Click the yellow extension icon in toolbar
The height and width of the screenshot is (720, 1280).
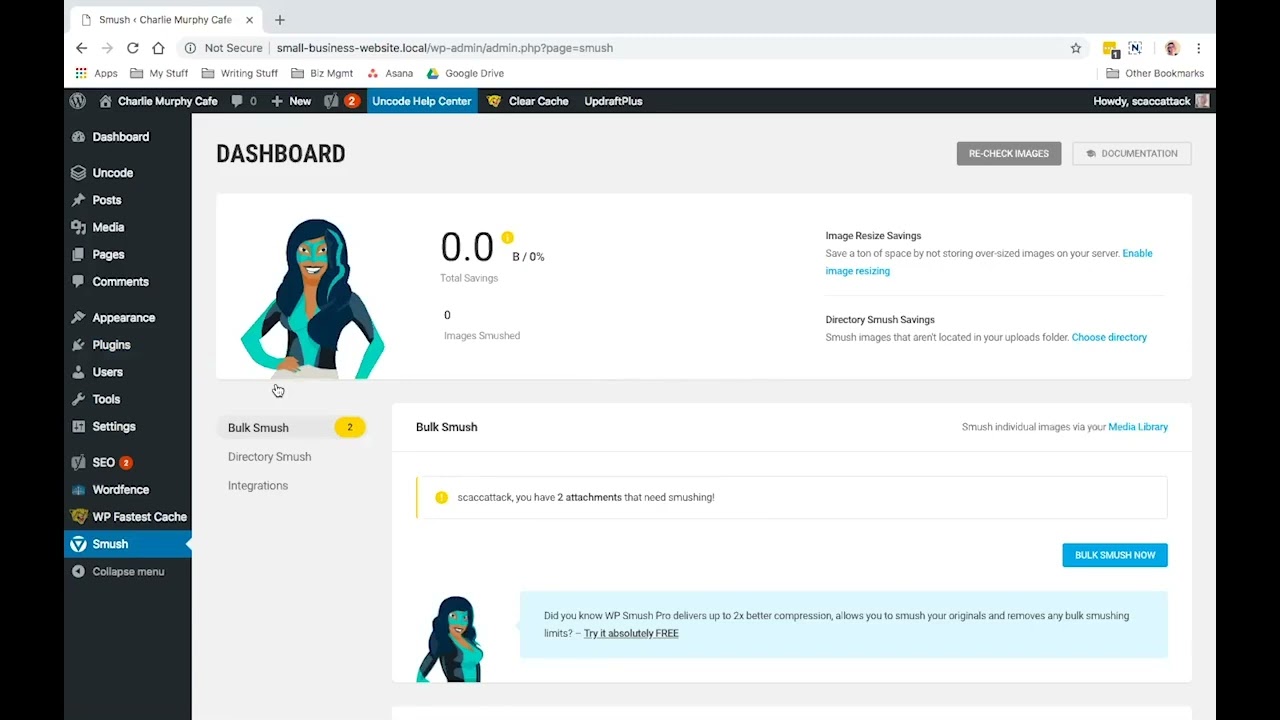pos(1110,48)
